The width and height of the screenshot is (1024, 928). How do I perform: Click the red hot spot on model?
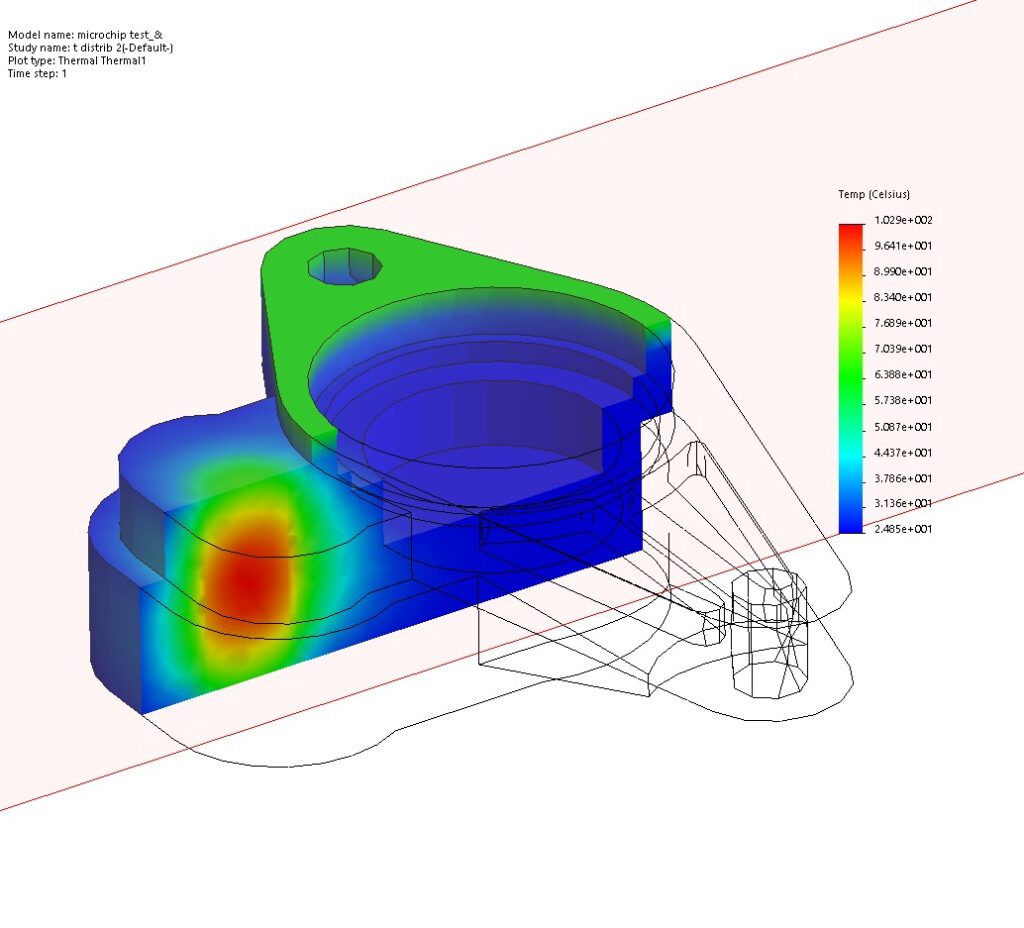[245, 578]
